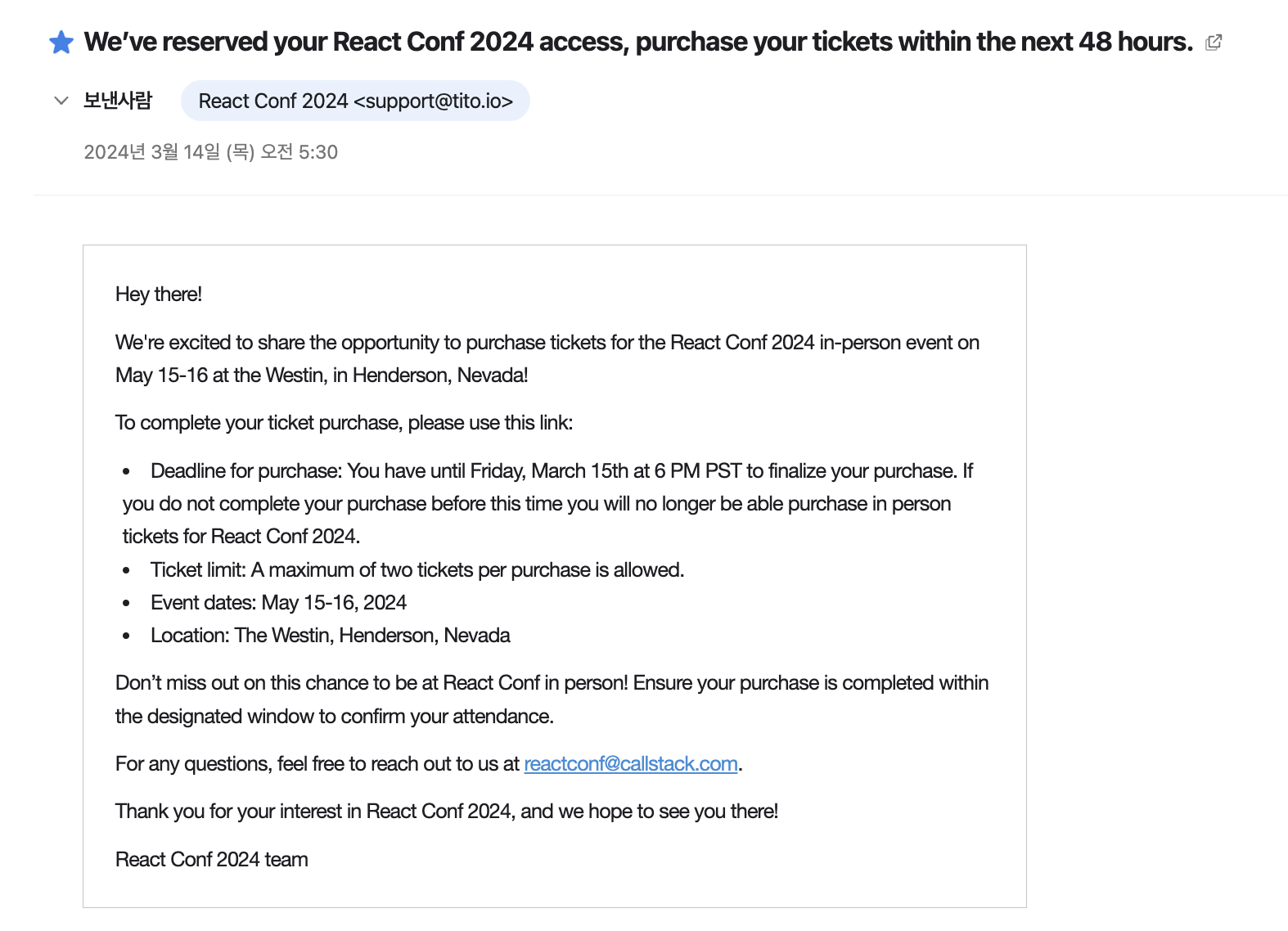
Task: Click the 2024년 3월 14일 received date
Action: tap(210, 152)
